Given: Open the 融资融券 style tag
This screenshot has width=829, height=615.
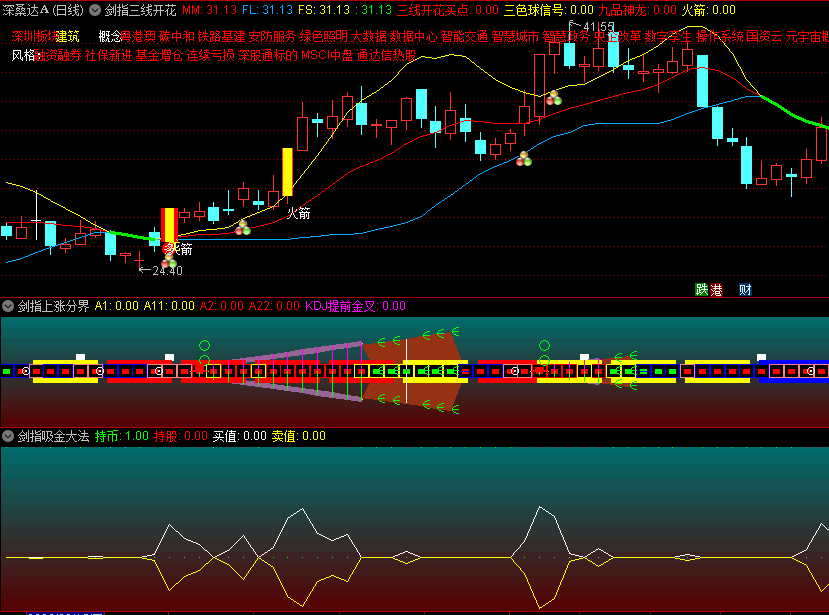Looking at the screenshot, I should coord(58,55).
